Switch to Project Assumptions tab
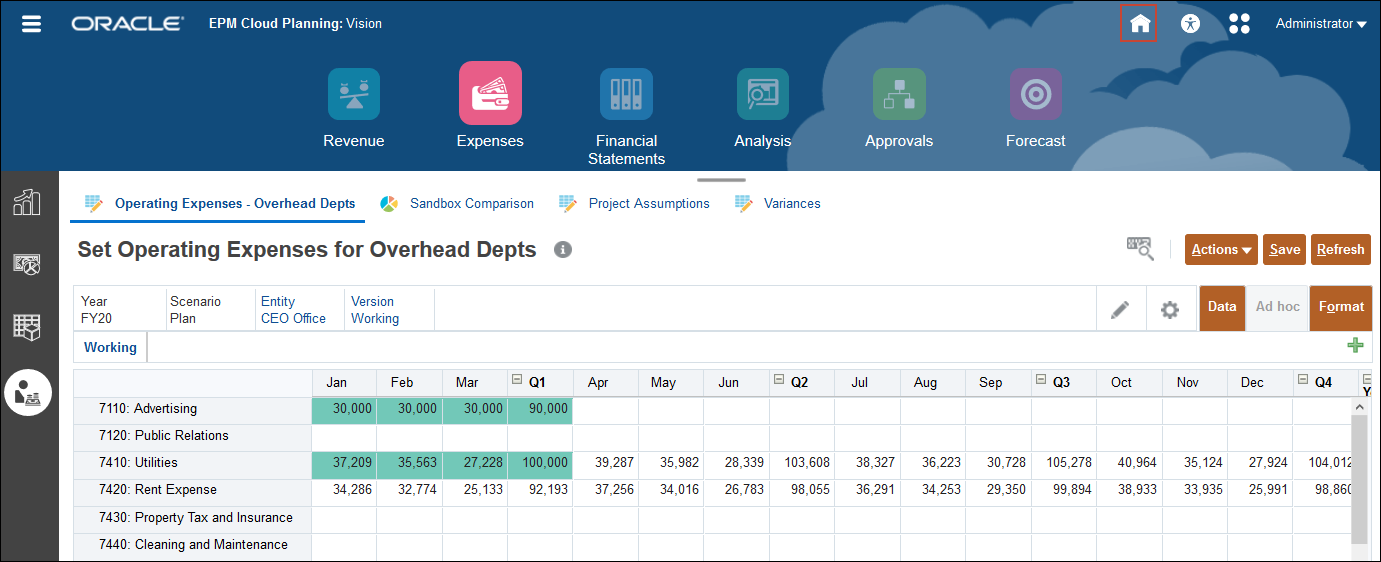Image resolution: width=1381 pixels, height=562 pixels. (635, 203)
